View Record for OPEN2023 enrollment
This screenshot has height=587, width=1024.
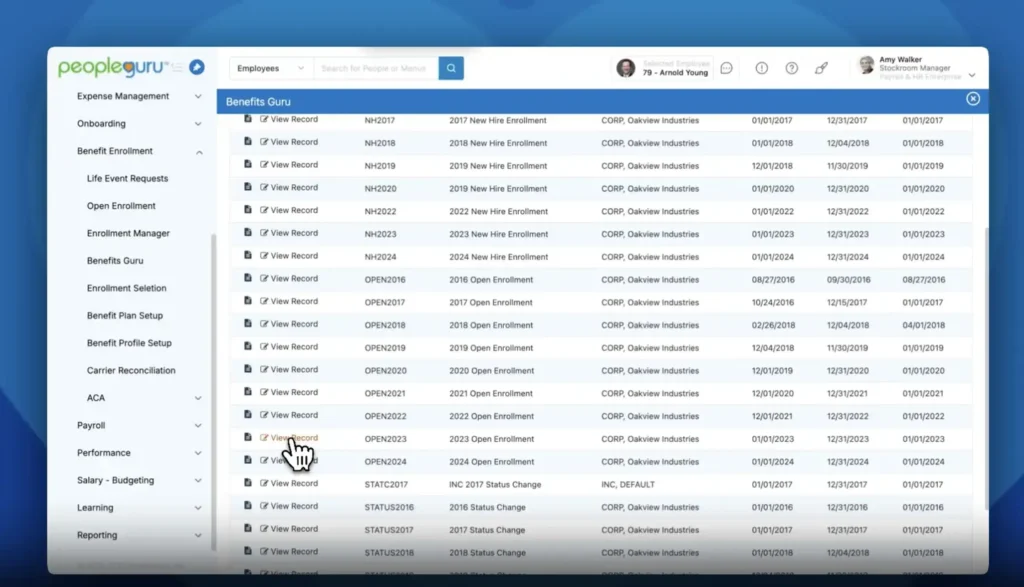[289, 438]
